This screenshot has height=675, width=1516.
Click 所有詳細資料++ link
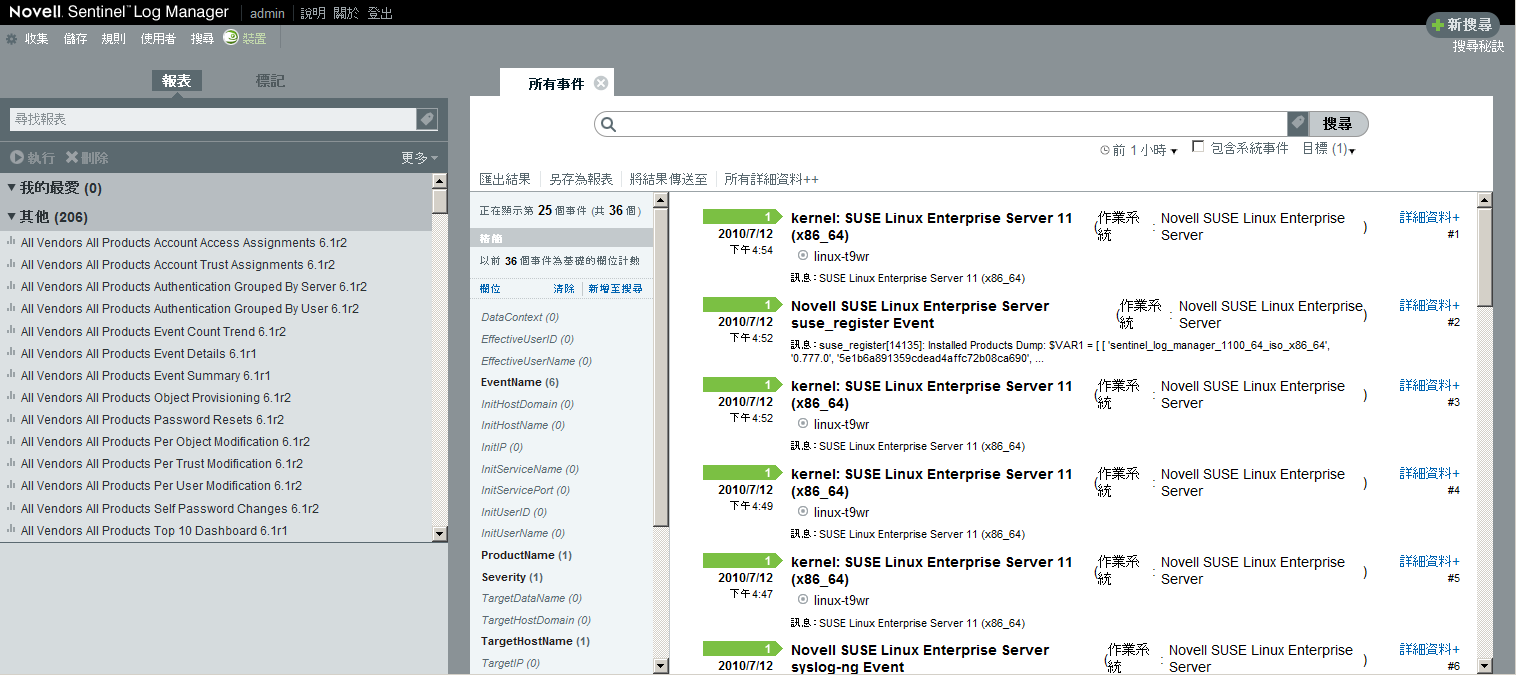pyautogui.click(x=772, y=179)
